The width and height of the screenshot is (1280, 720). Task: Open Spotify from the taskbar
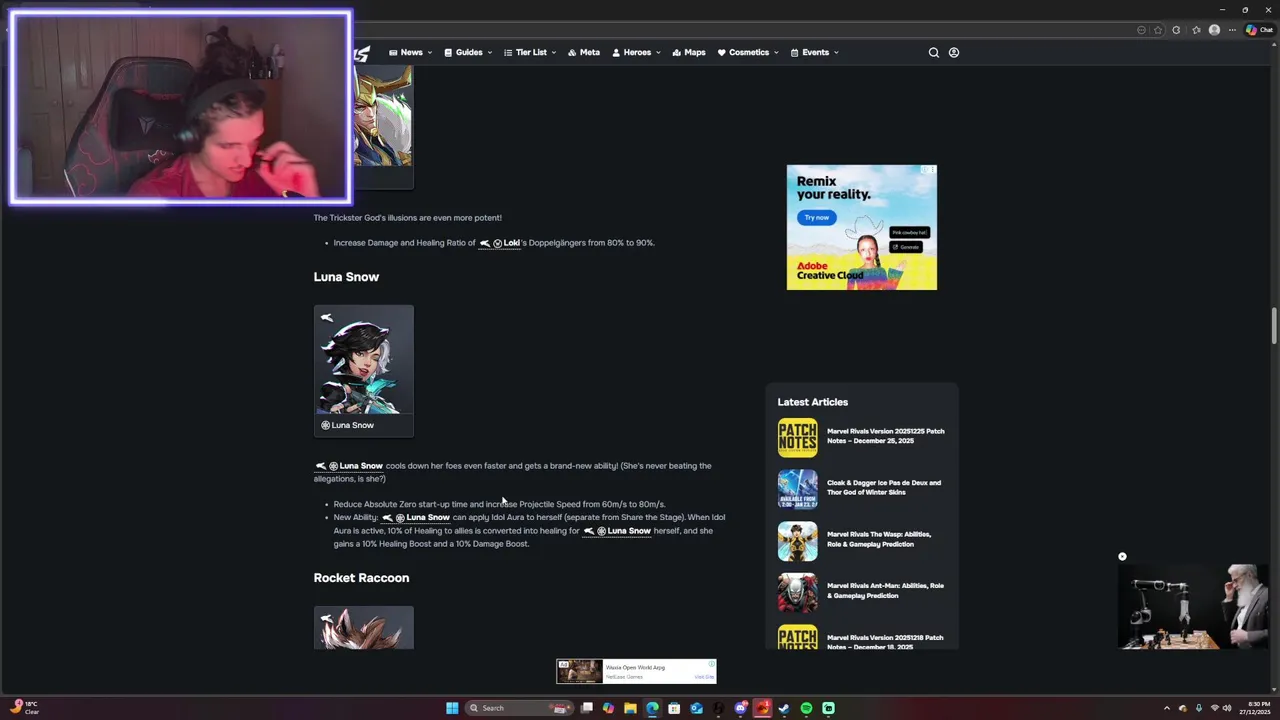(x=806, y=708)
